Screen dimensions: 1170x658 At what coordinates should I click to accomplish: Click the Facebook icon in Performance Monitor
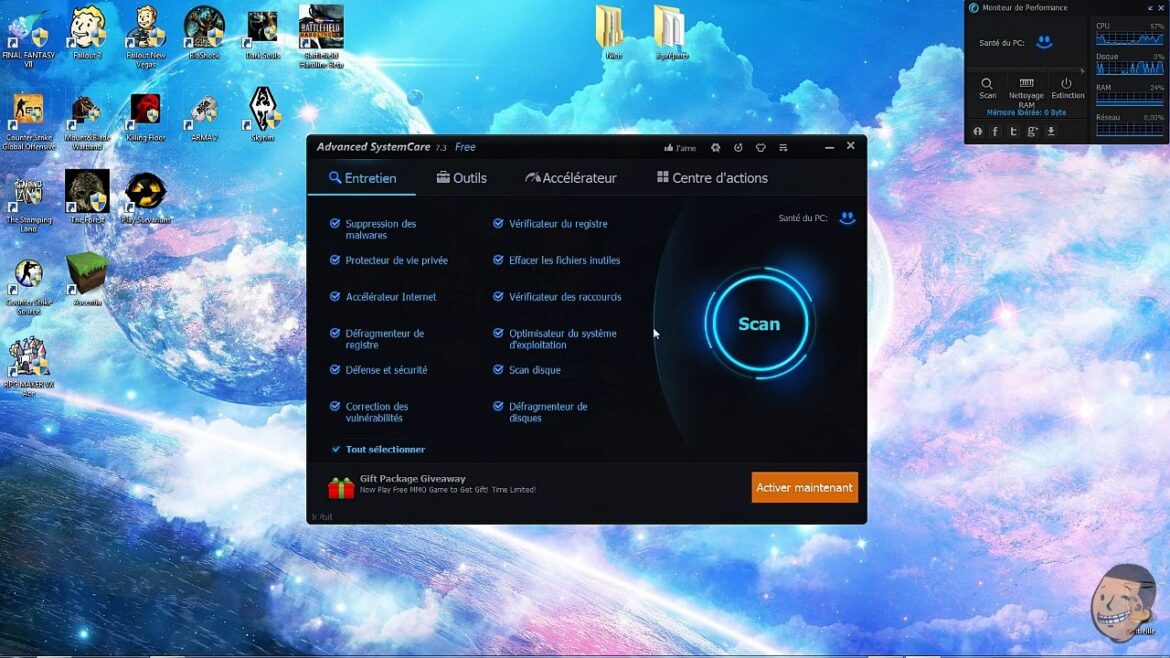(x=995, y=132)
